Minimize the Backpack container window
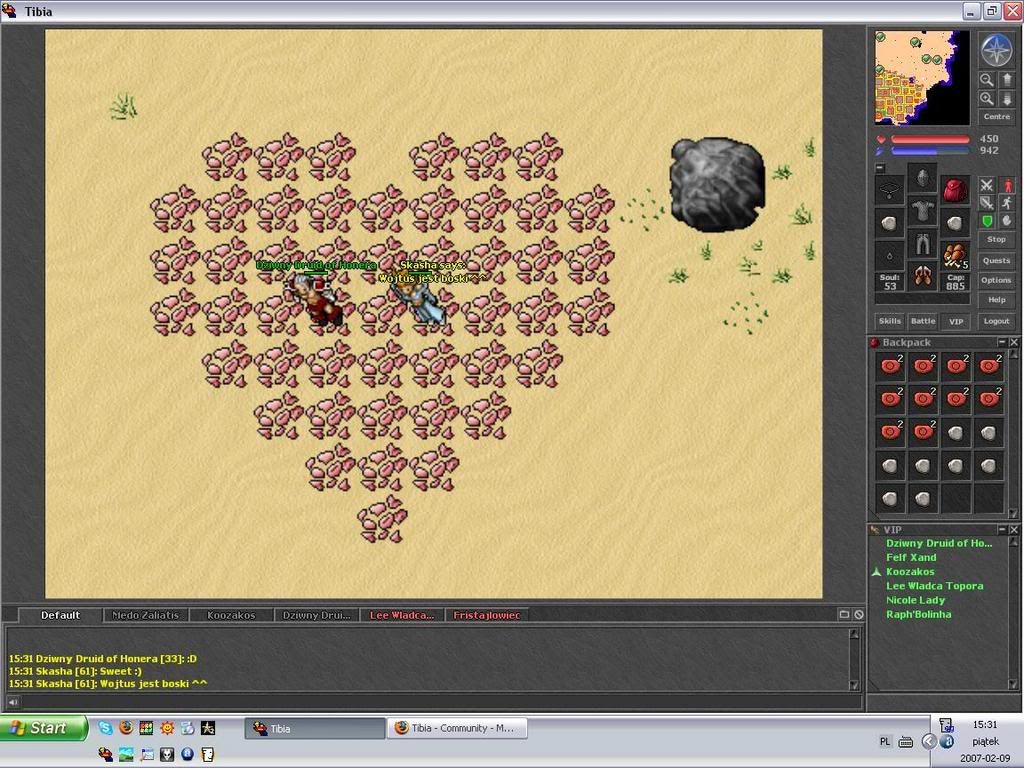1024x768 pixels. [1002, 342]
